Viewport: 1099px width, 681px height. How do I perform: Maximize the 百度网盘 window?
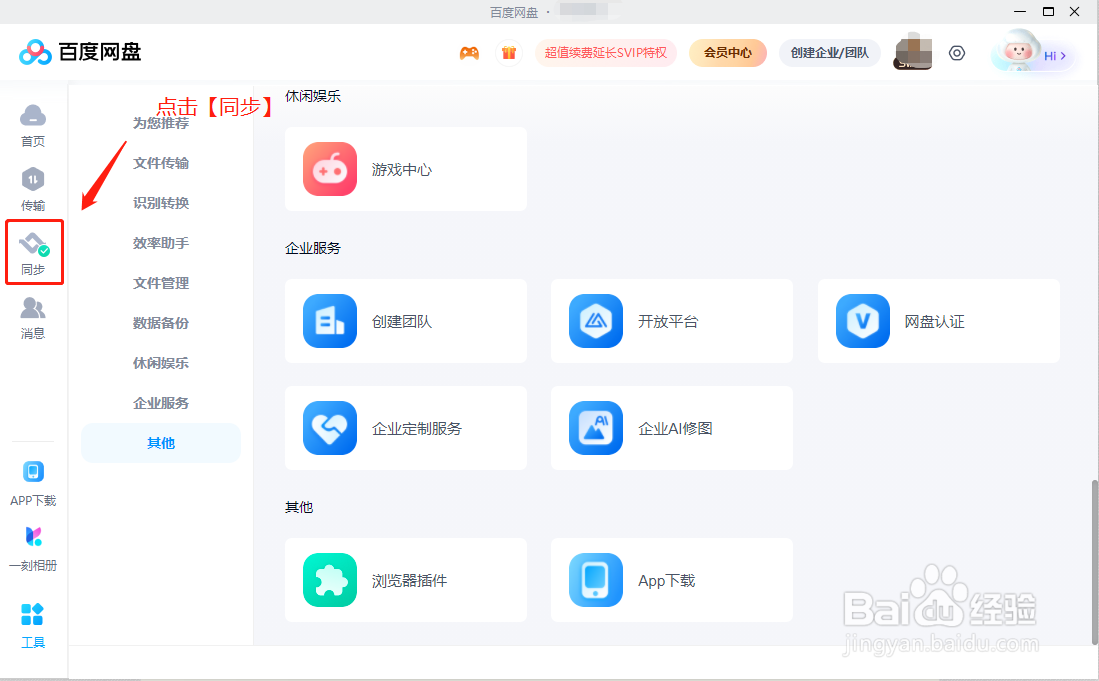tap(1049, 12)
